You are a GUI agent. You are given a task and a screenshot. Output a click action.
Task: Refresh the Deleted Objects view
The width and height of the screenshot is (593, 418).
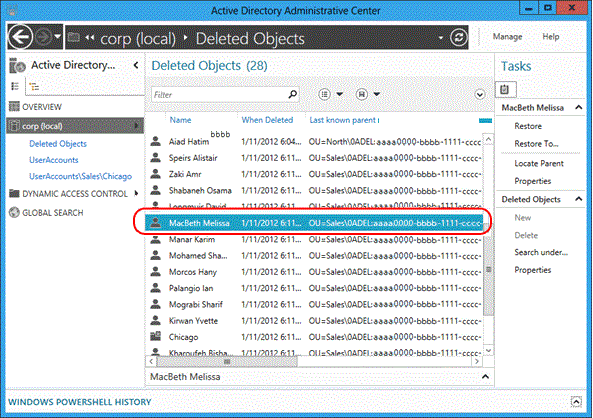458,37
